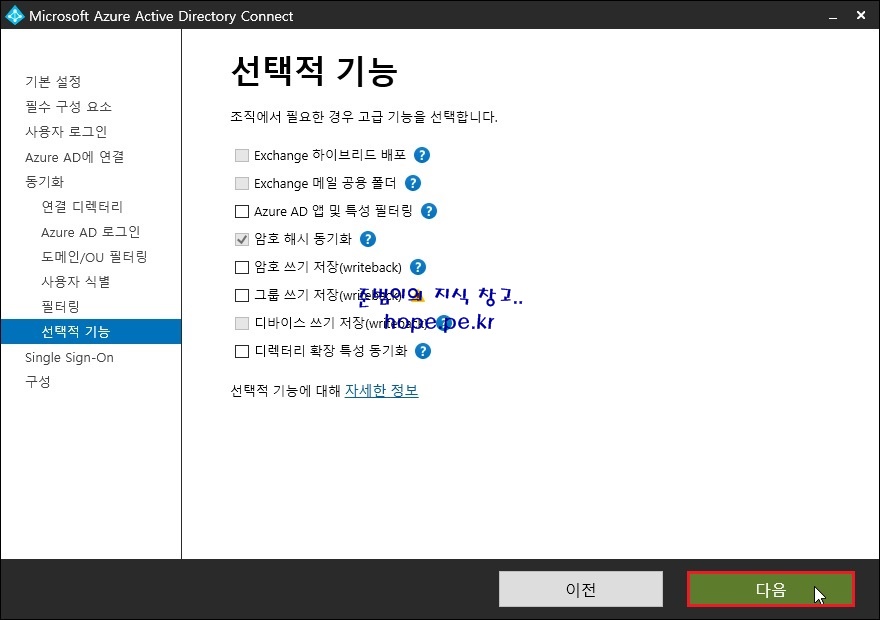The image size is (880, 620).
Task: Toggle Exchange 하이브리드 배포 checkbox
Action: [241, 155]
